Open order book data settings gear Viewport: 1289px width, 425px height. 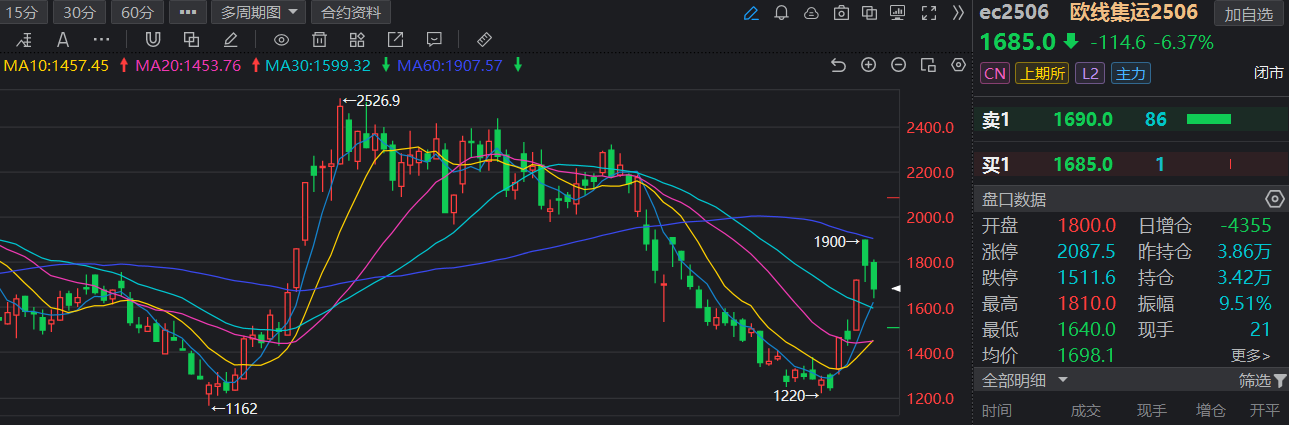1274,198
